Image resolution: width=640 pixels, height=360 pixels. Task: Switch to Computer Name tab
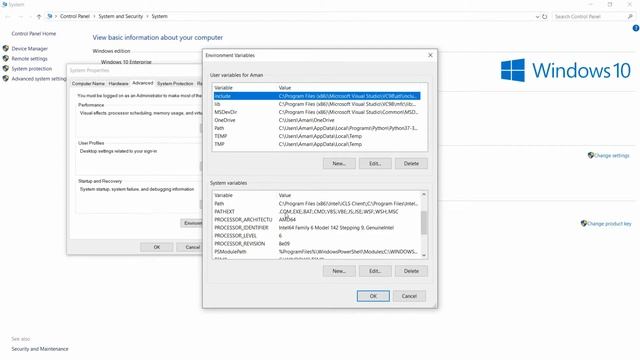pos(88,83)
